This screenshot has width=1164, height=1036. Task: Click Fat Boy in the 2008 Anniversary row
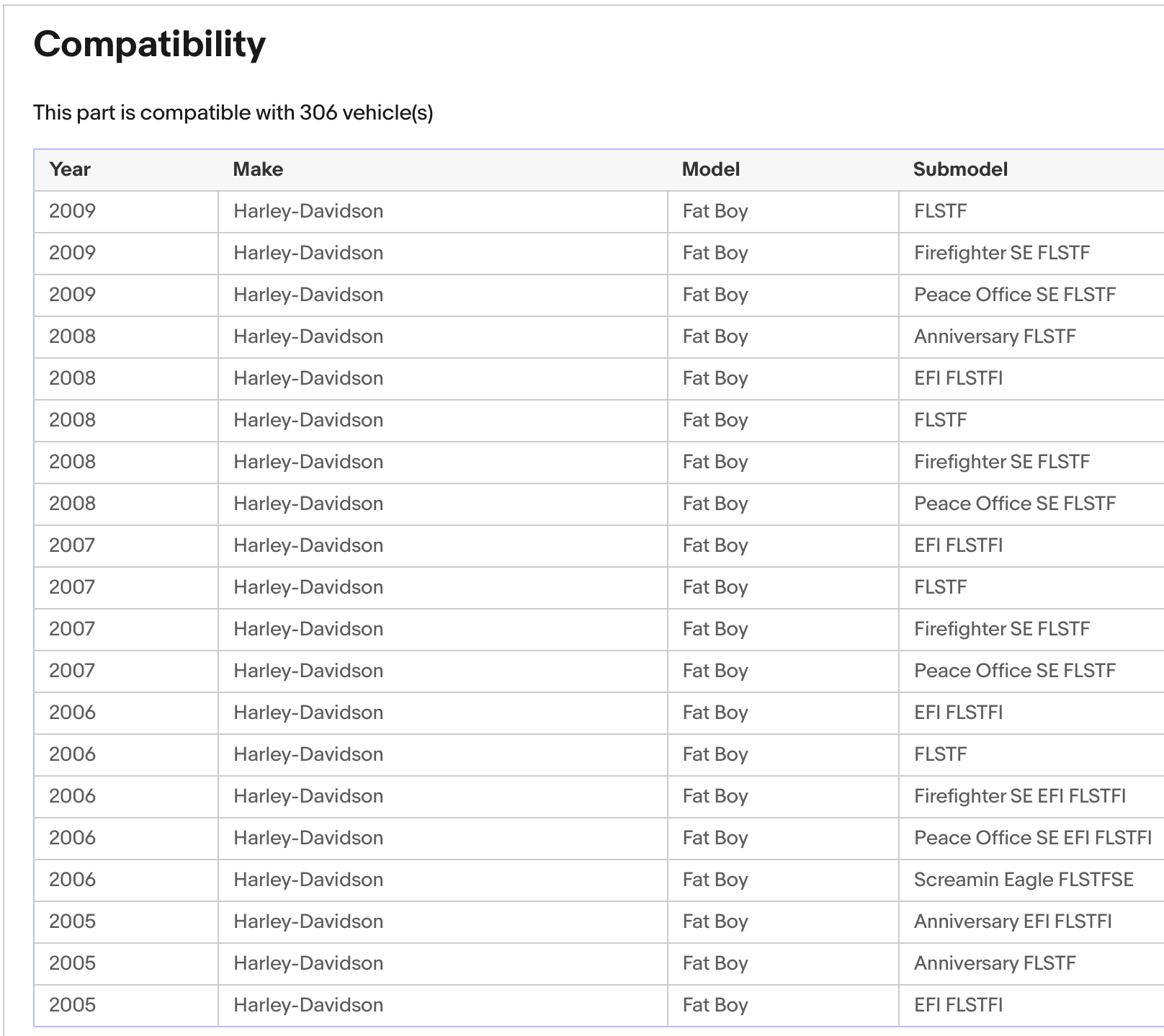pyautogui.click(x=715, y=336)
